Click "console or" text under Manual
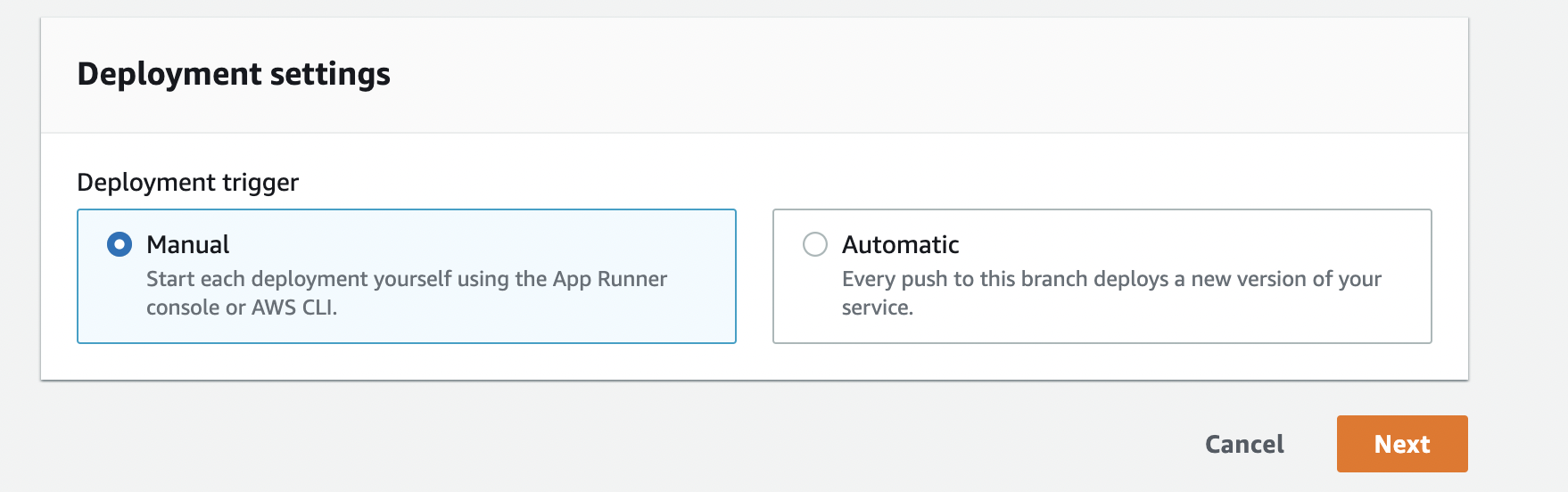This screenshot has height=492, width=1568. coord(196,307)
